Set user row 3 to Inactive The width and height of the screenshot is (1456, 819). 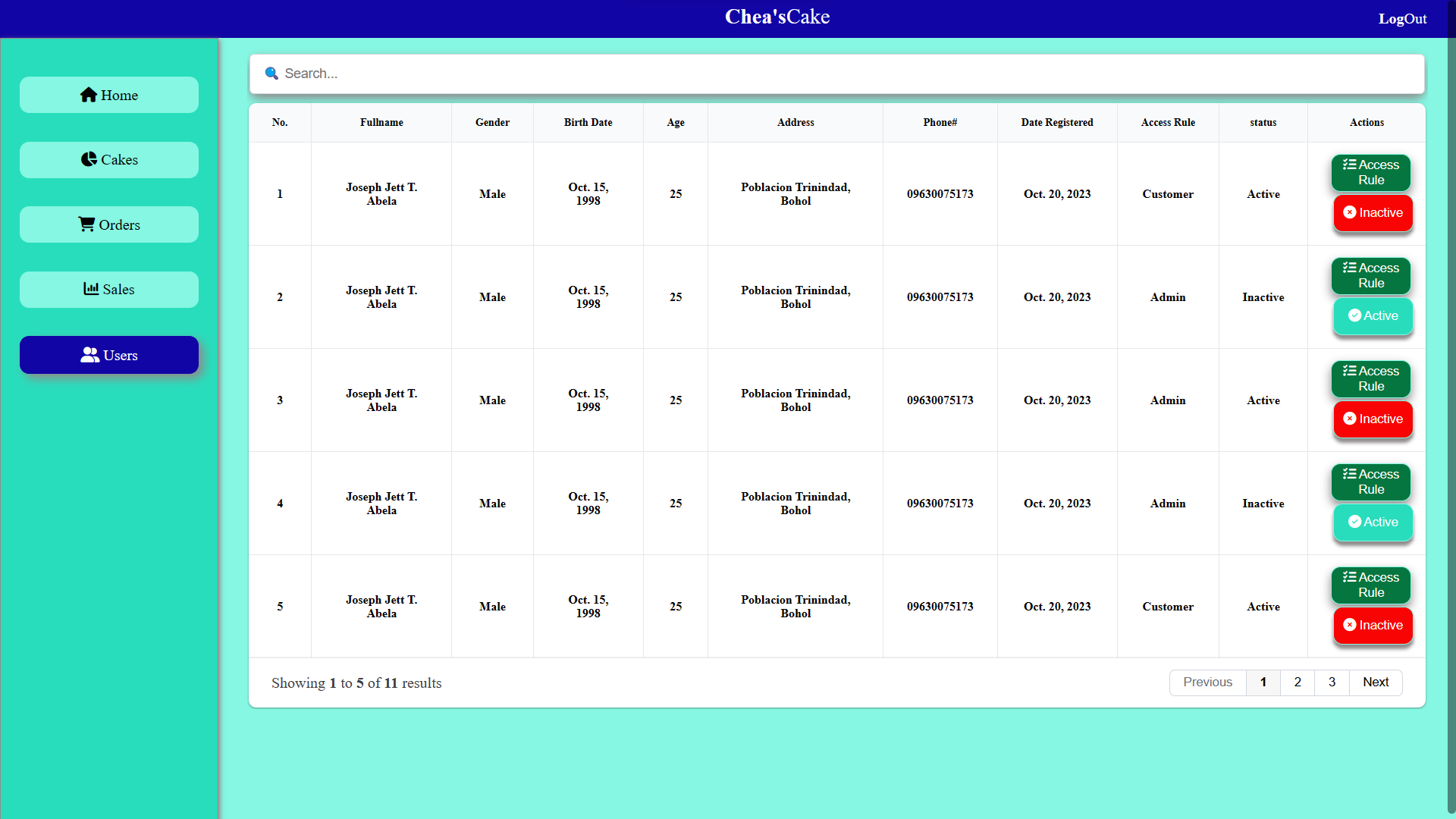tap(1373, 419)
